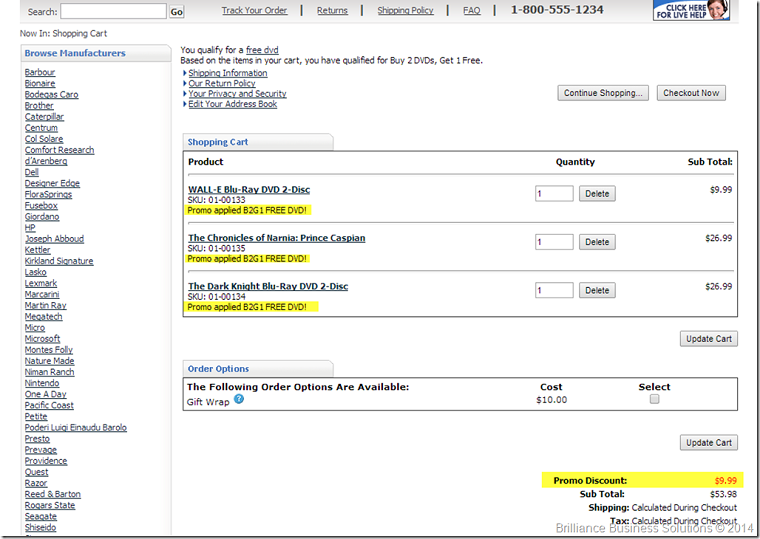Image resolution: width=760 pixels, height=539 pixels.
Task: Follow the free dvd link
Action: pyautogui.click(x=262, y=49)
